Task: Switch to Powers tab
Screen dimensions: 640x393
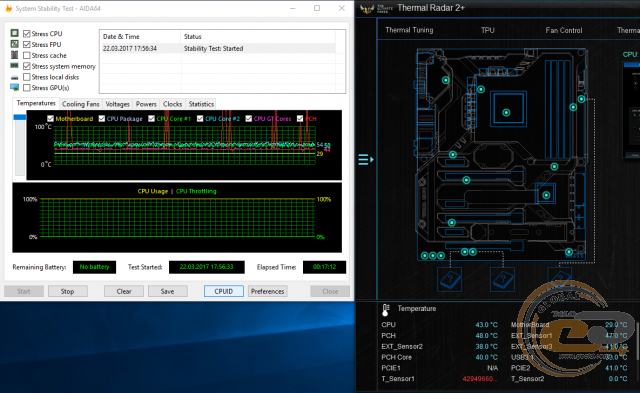Action: tap(146, 104)
